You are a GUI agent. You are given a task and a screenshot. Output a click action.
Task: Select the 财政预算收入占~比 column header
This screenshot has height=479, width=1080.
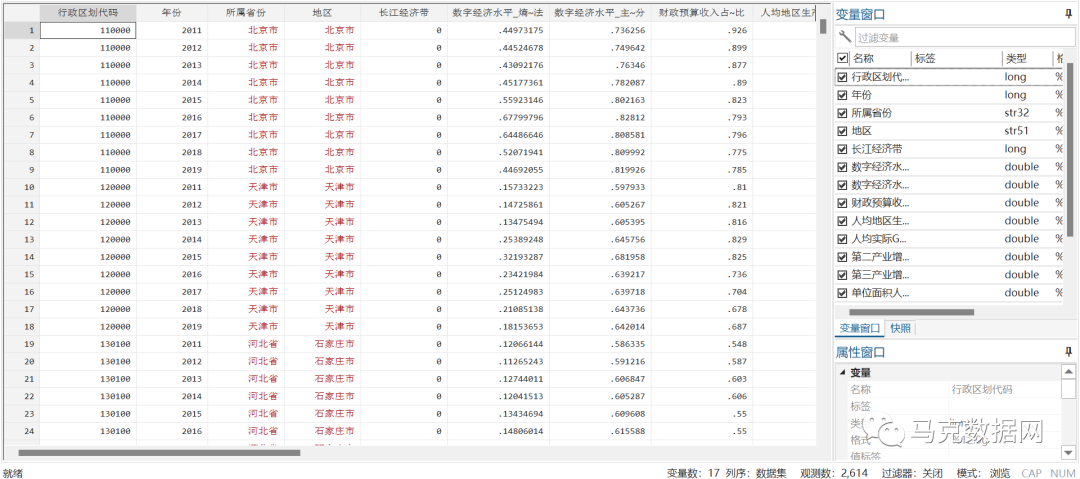702,12
